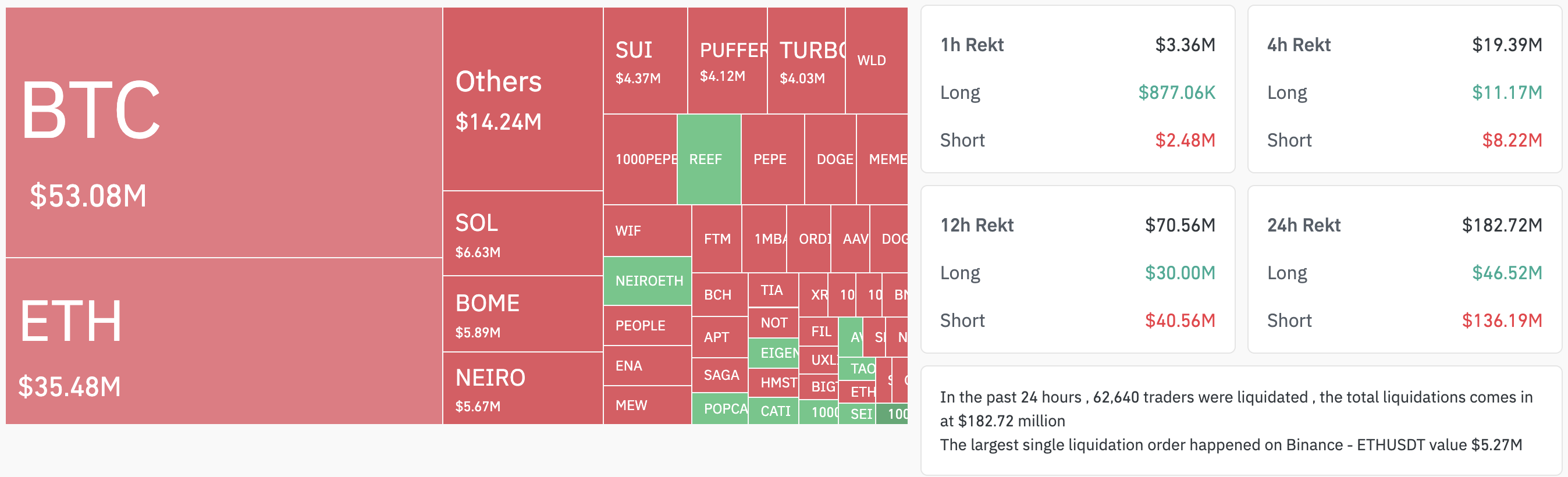The width and height of the screenshot is (1568, 477).
Task: Click the PEOPLE tile
Action: point(648,326)
